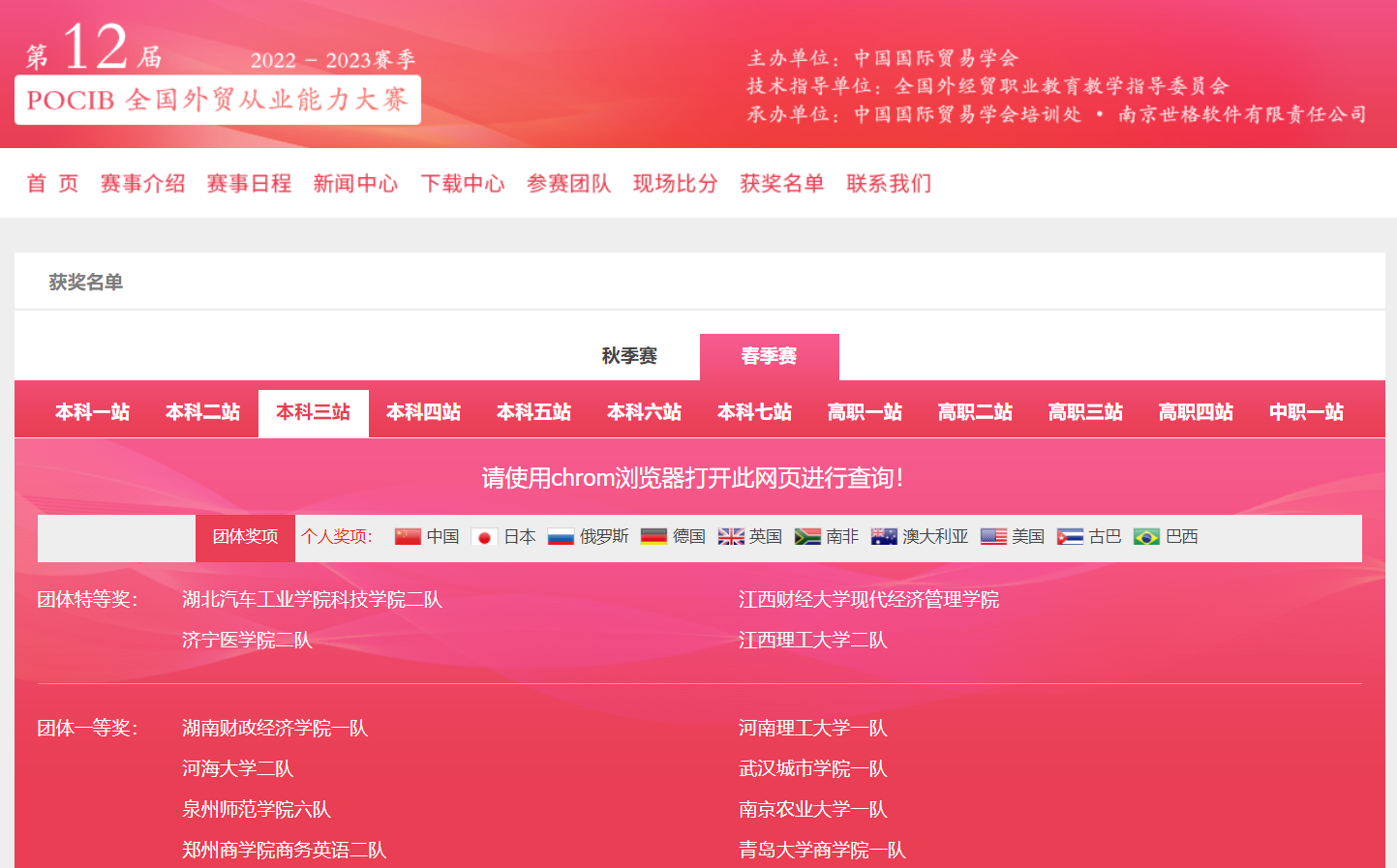Click 湖北汽车工业学院科技学院二队 team name
The width and height of the screenshot is (1397, 868).
[x=312, y=600]
